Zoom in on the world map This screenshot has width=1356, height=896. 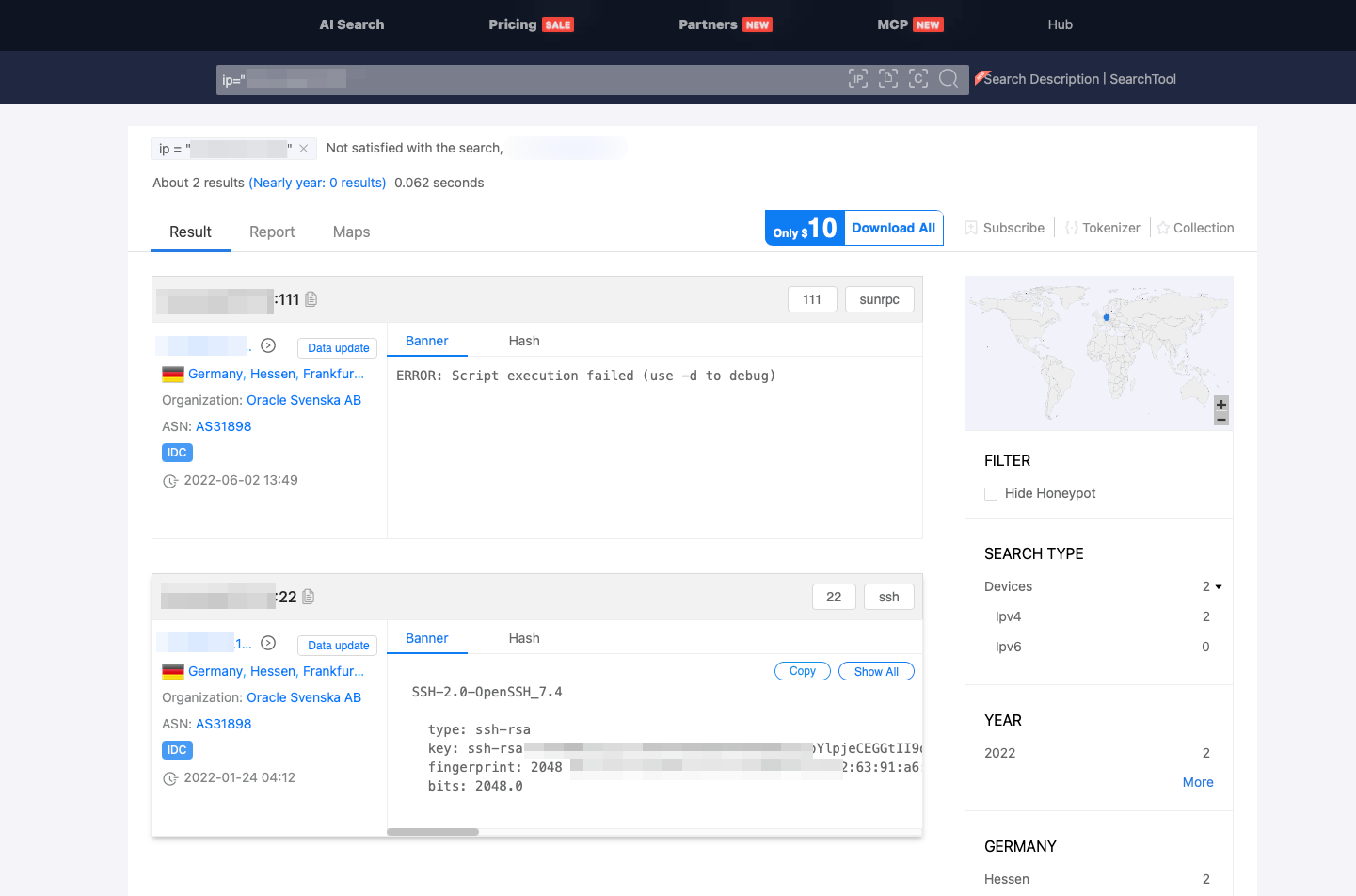point(1220,404)
